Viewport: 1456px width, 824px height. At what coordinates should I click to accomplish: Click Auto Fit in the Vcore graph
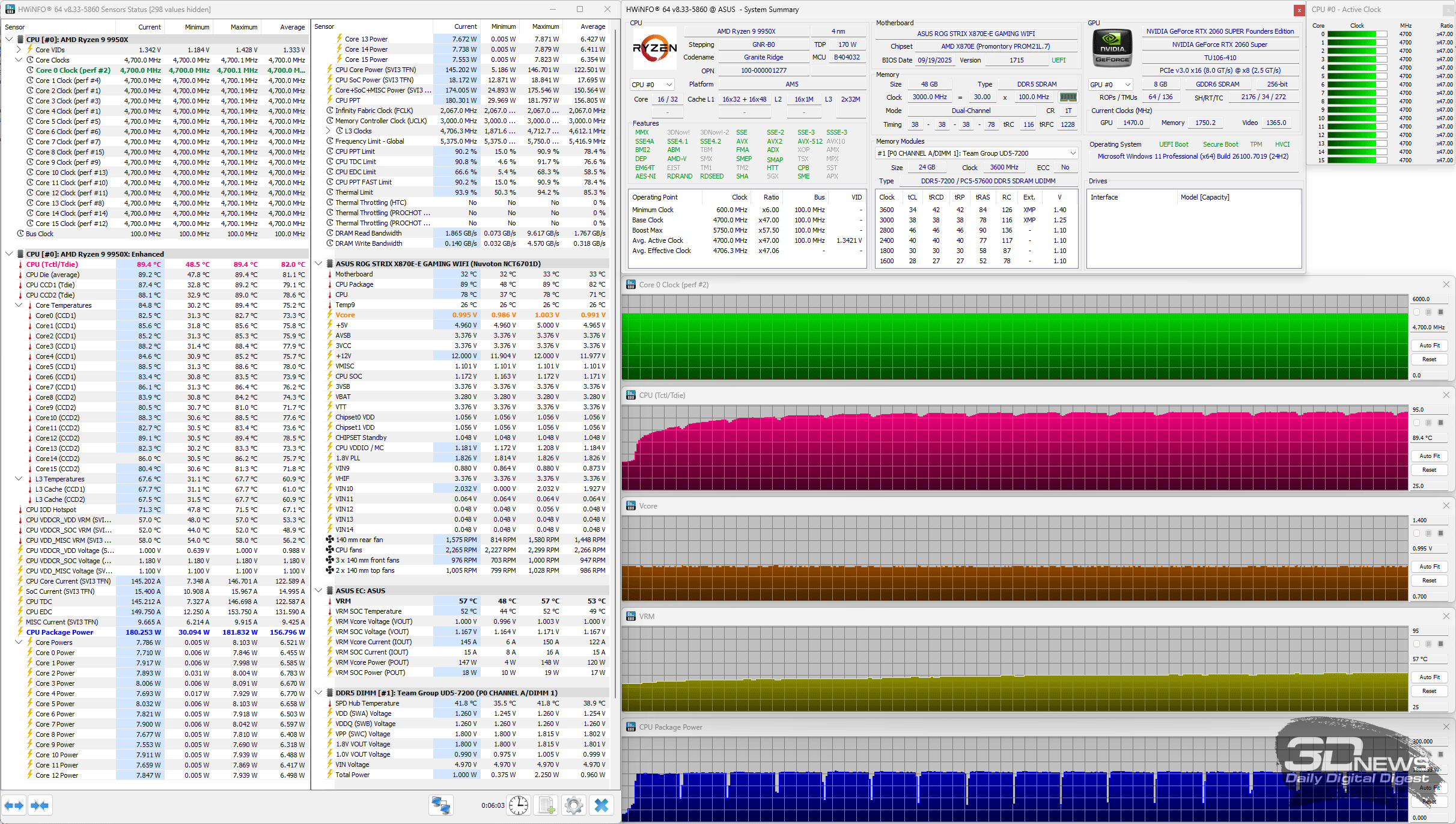tap(1429, 567)
